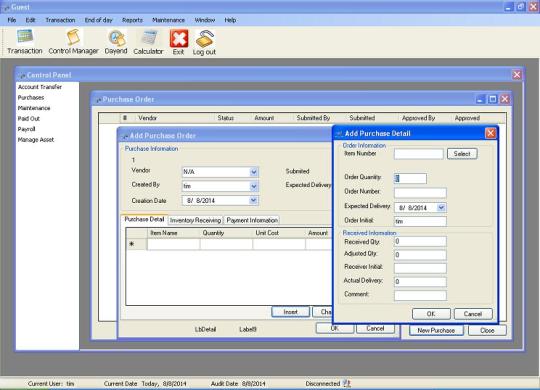
Task: Open the Maintenance menu
Action: 168,20
